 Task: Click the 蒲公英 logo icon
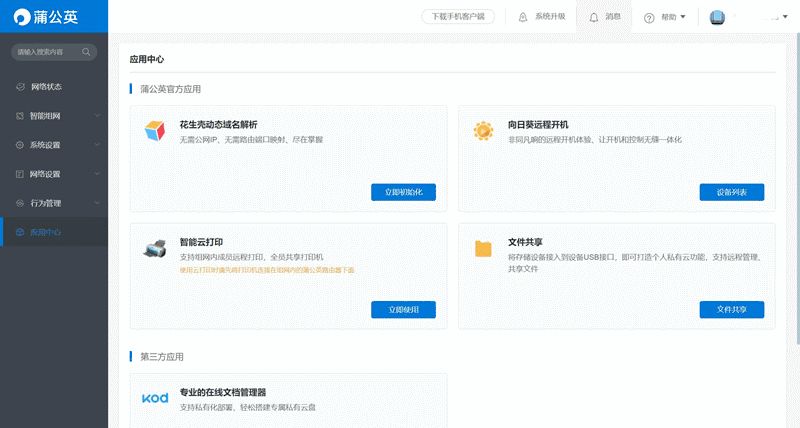pos(22,17)
